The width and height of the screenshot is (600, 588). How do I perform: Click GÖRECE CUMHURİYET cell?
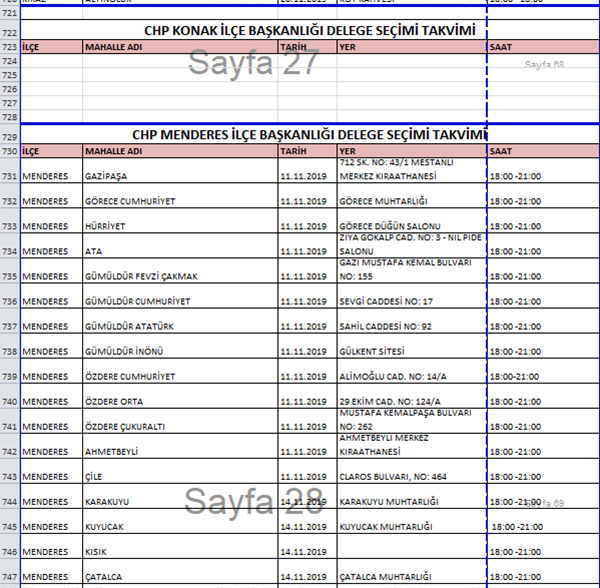point(180,195)
